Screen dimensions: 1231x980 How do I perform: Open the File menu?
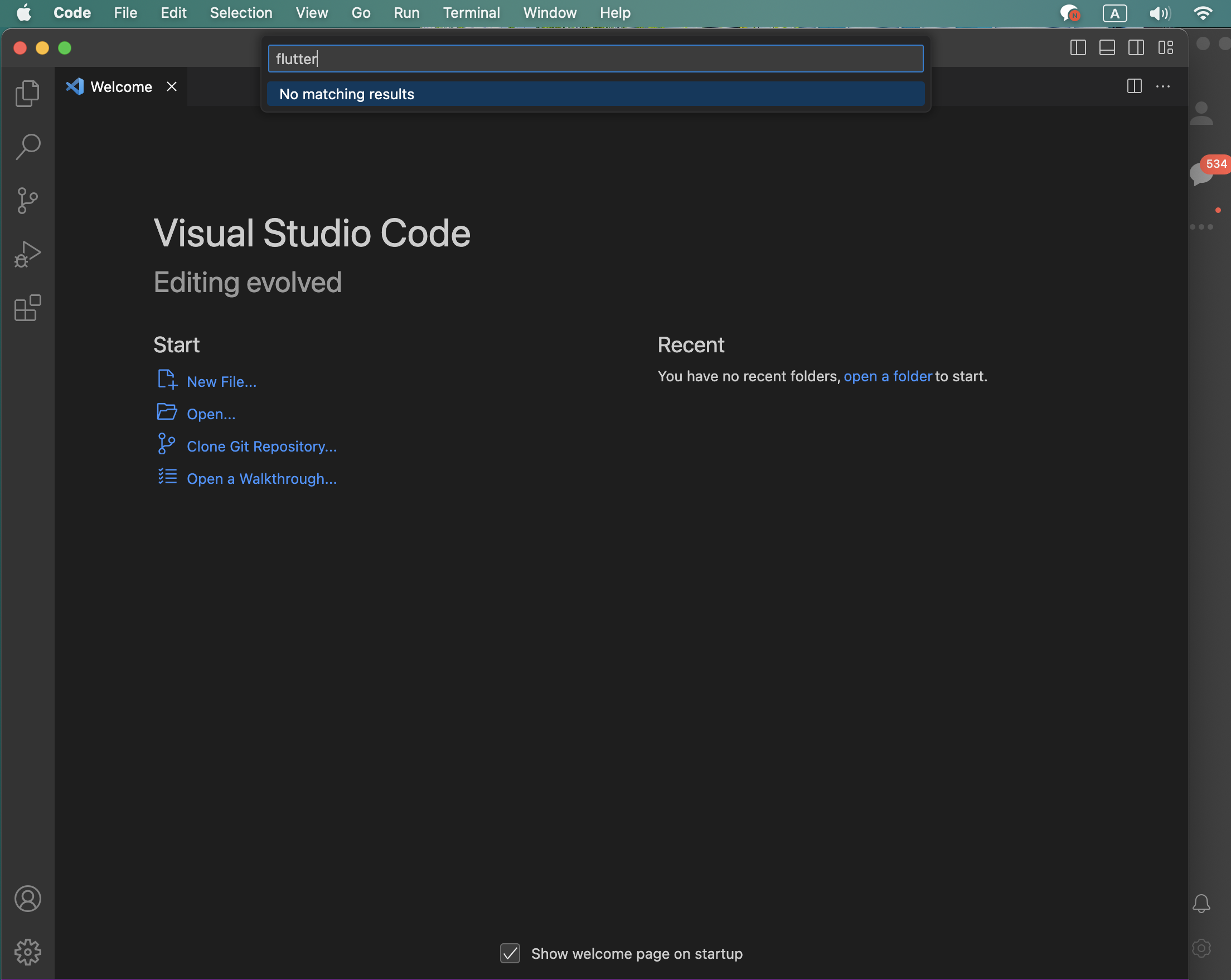pos(125,13)
